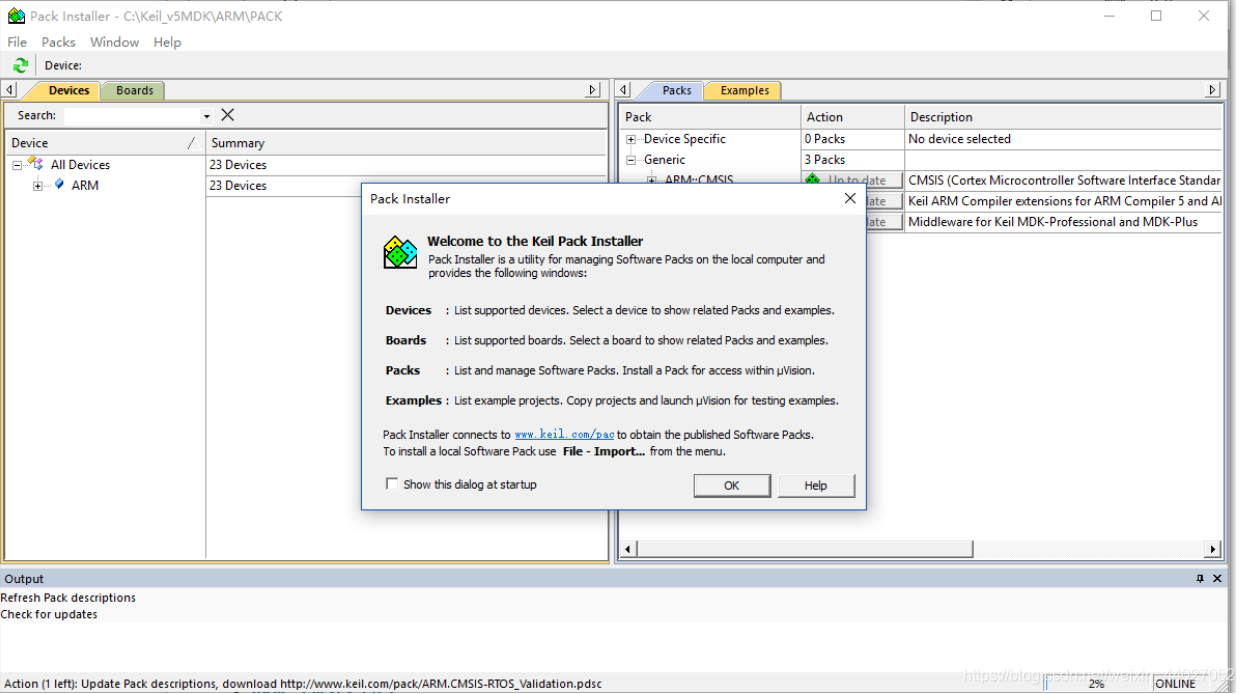Open the Packs menu
Viewport: 1245px width, 694px height.
(x=58, y=42)
